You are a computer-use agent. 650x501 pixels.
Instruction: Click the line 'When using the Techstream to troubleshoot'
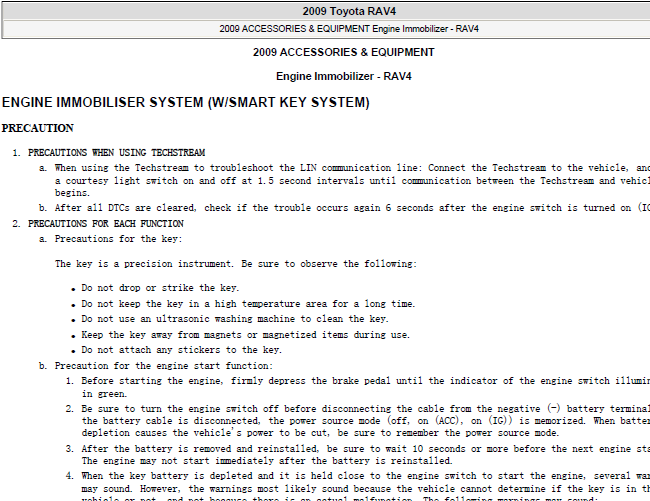[352, 168]
